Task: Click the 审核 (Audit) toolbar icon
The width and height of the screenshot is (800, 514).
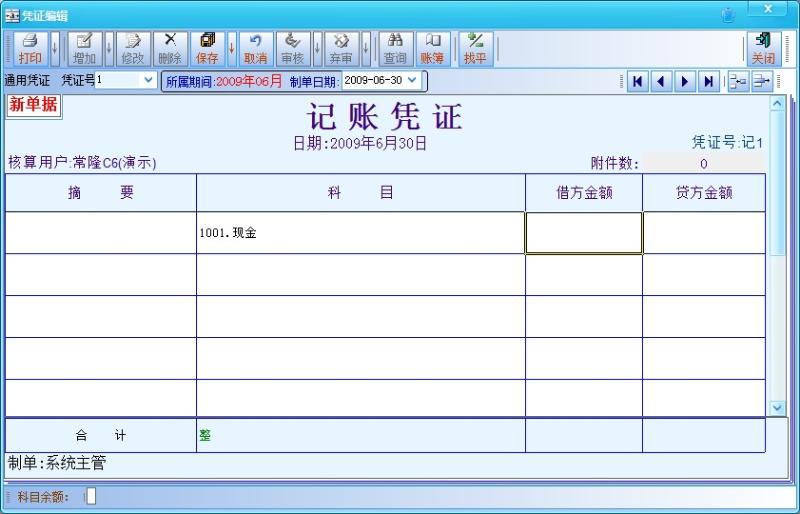Action: [292, 47]
